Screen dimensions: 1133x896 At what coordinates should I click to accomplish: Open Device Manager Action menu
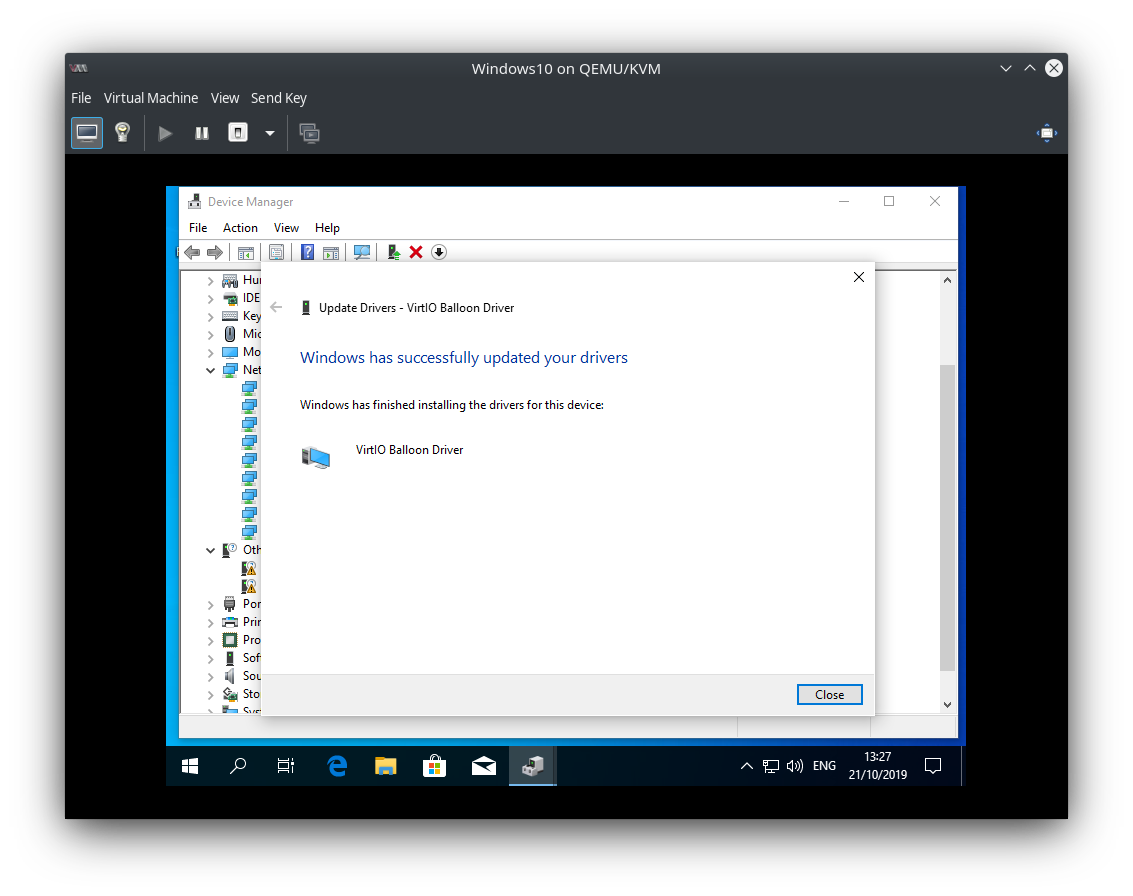[x=240, y=228]
